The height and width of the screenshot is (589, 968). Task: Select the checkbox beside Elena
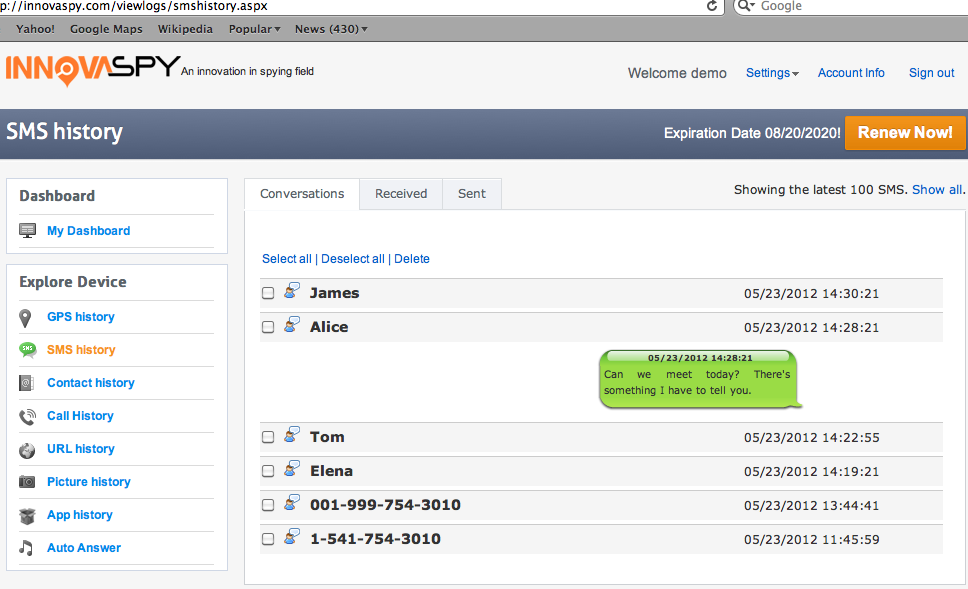[268, 471]
